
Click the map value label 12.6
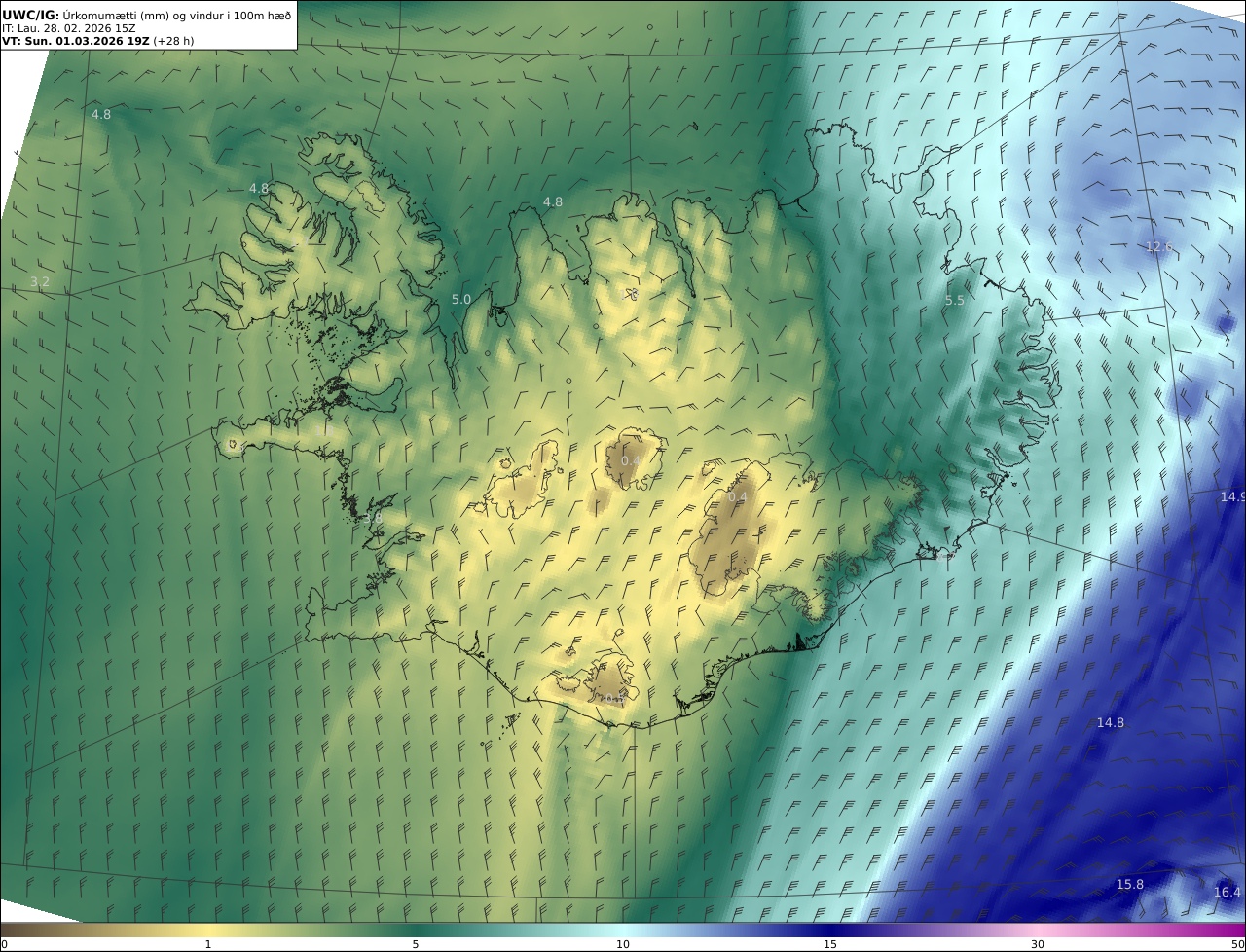click(1158, 247)
